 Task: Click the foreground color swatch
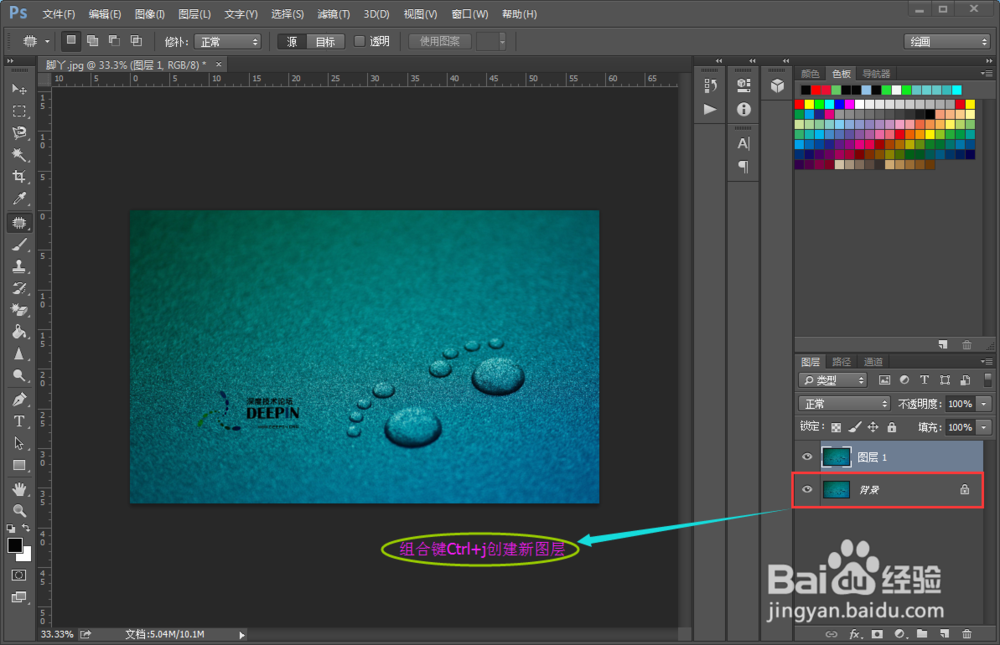(x=15, y=545)
